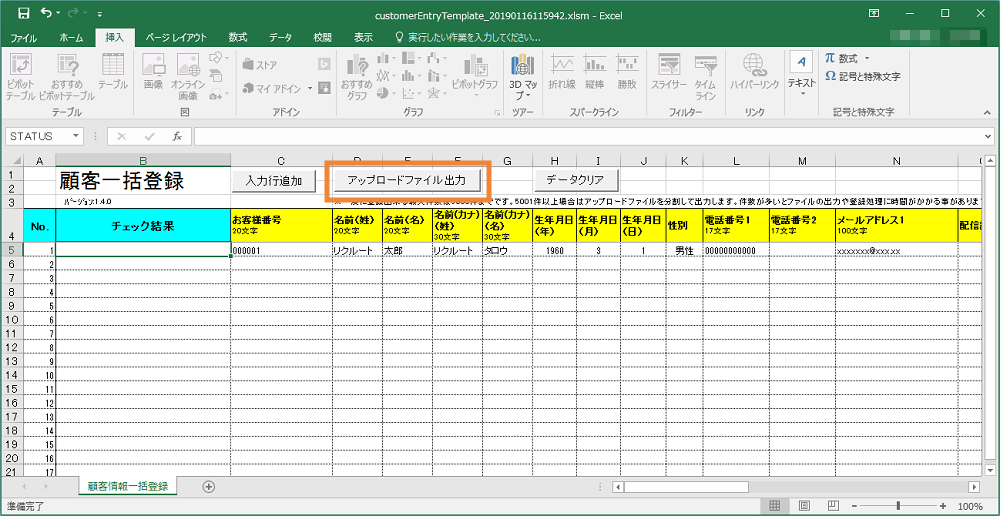Image resolution: width=1000 pixels, height=516 pixels.
Task: Expand the formula bar chevron
Action: coord(989,136)
